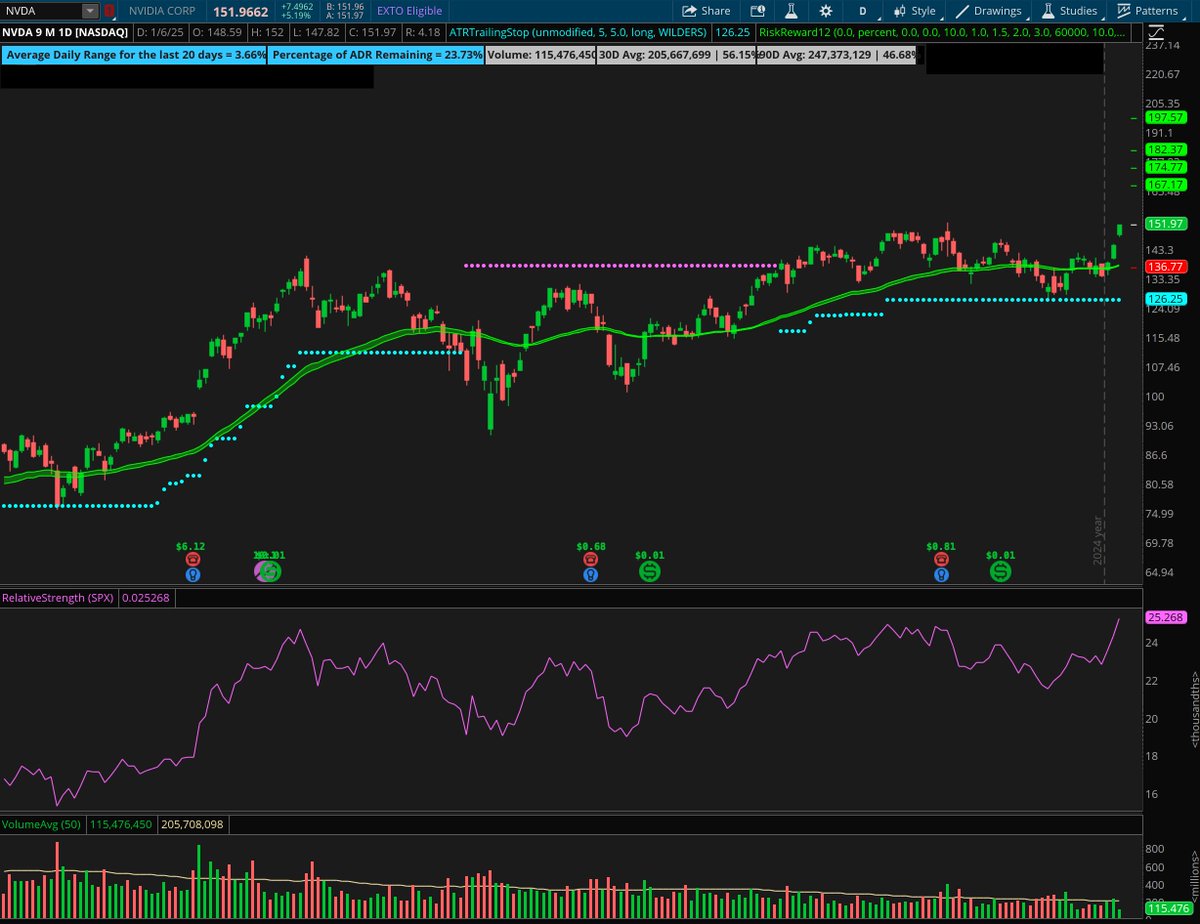
Task: Click the cyan 126.25 trailing stop bubble
Action: [1165, 299]
